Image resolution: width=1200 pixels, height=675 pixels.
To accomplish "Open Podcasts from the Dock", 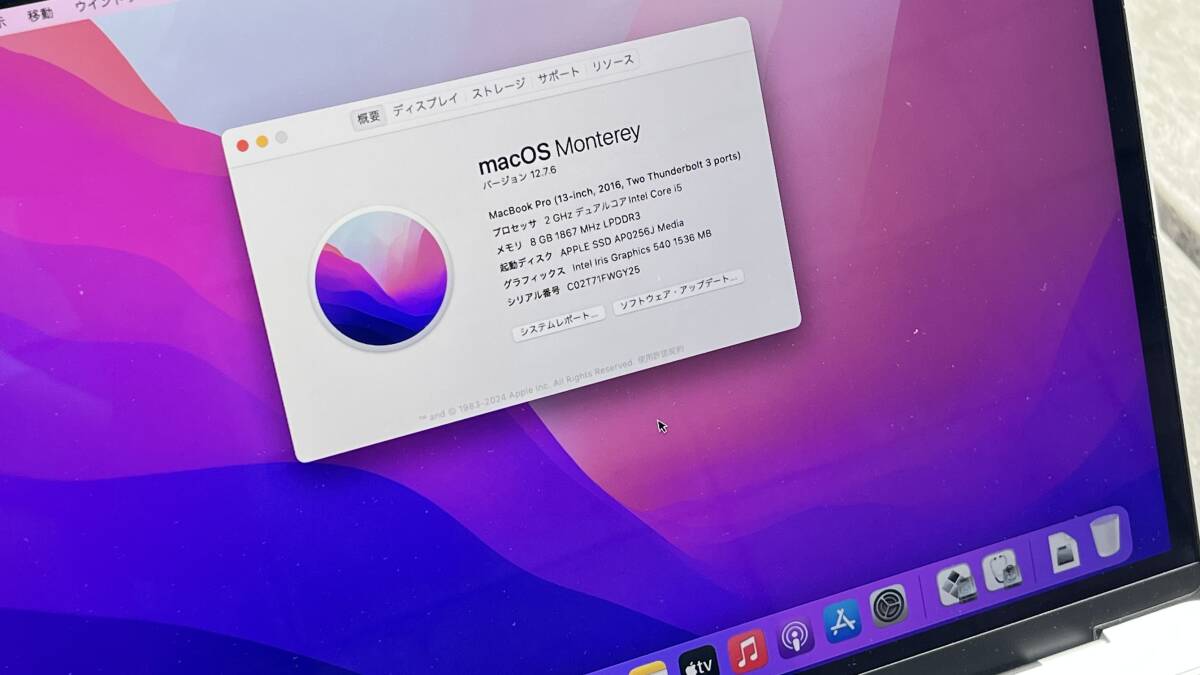I will coord(796,637).
